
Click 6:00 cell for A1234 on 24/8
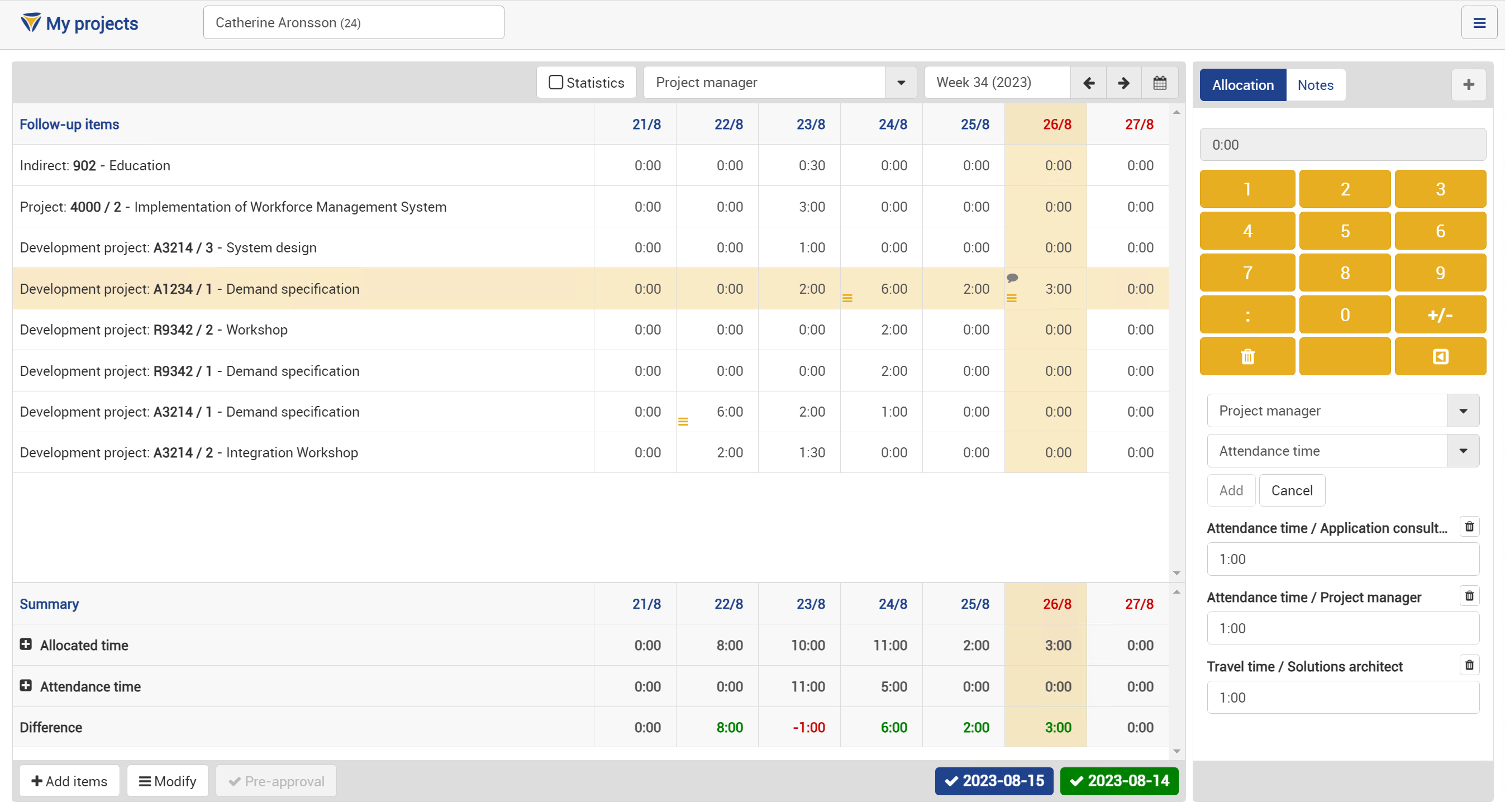pos(882,289)
